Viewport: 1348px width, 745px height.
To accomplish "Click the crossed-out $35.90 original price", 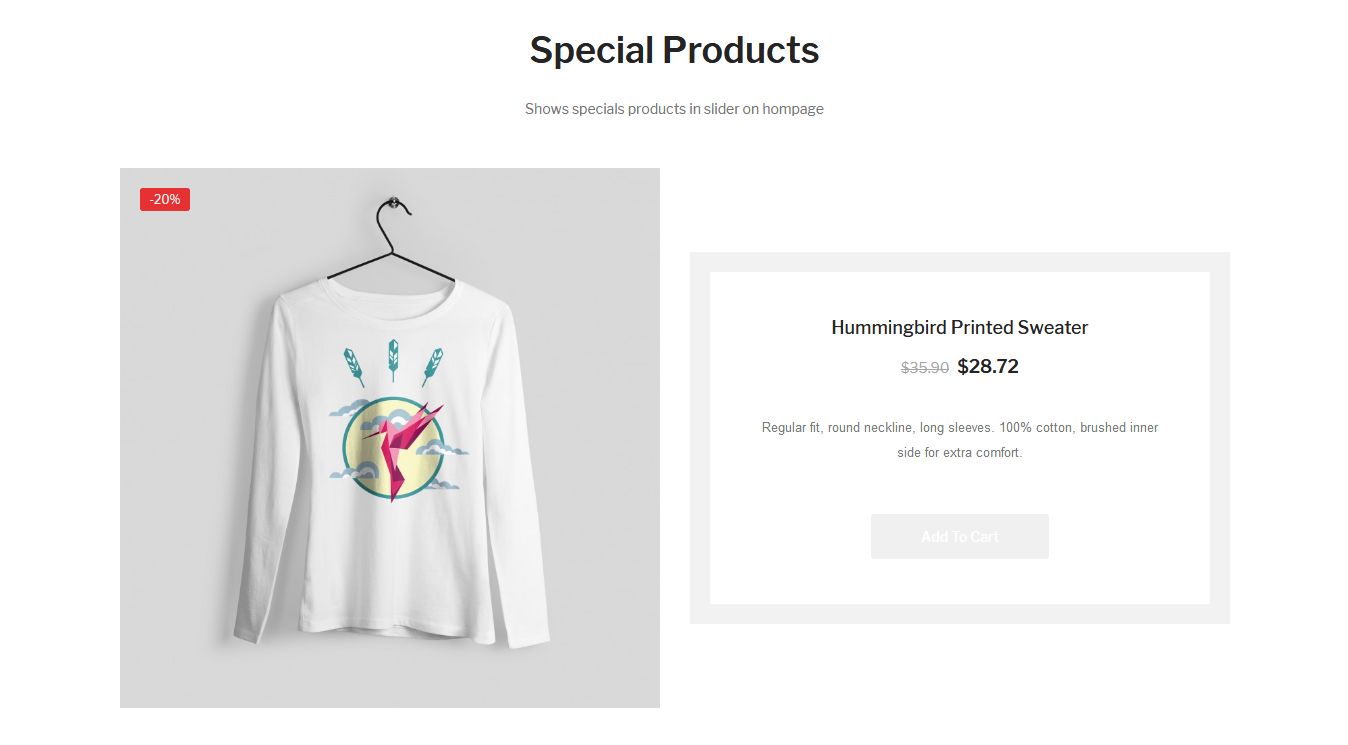I will click(x=924, y=368).
